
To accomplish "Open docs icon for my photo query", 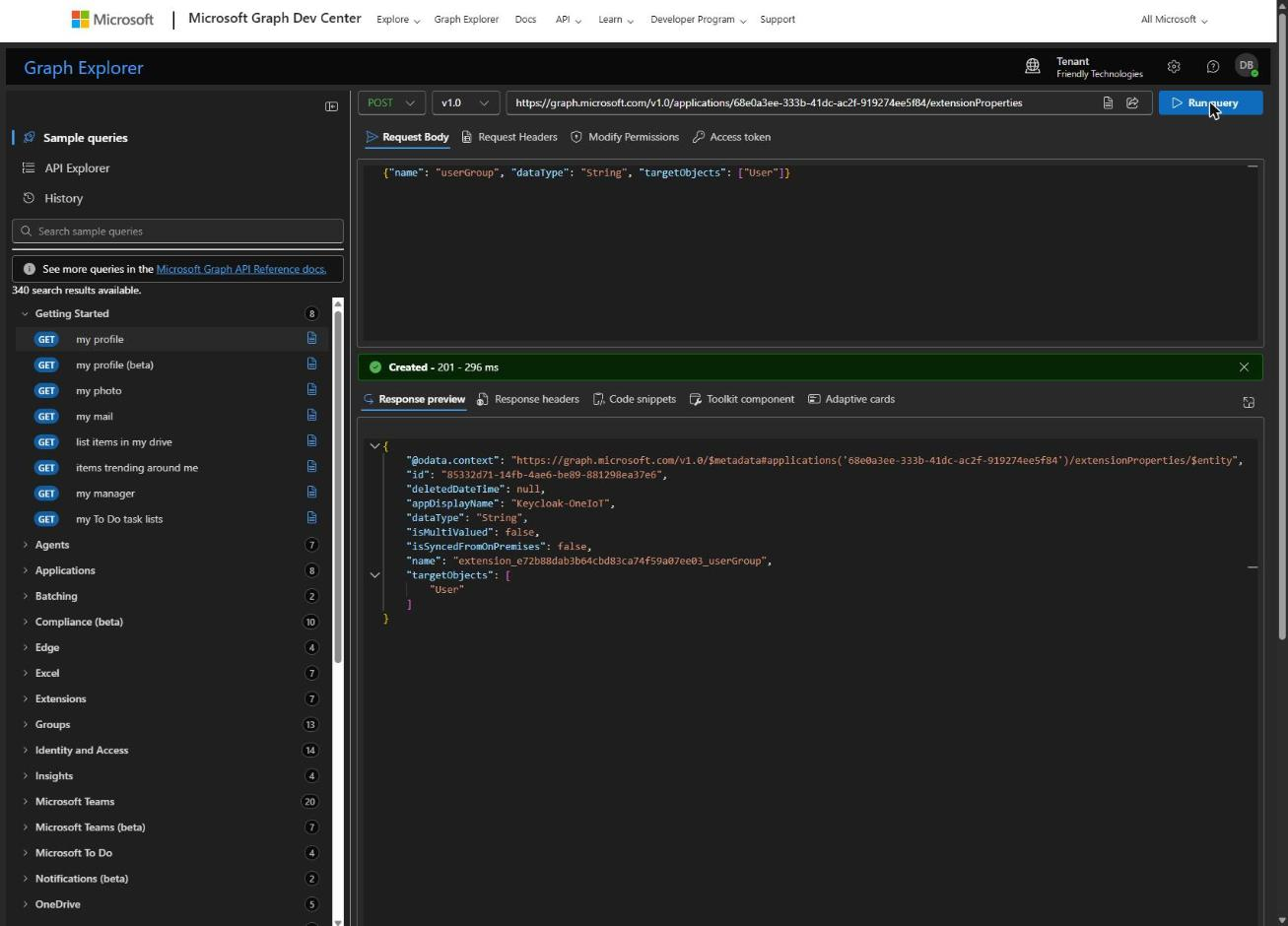I will pyautogui.click(x=311, y=389).
